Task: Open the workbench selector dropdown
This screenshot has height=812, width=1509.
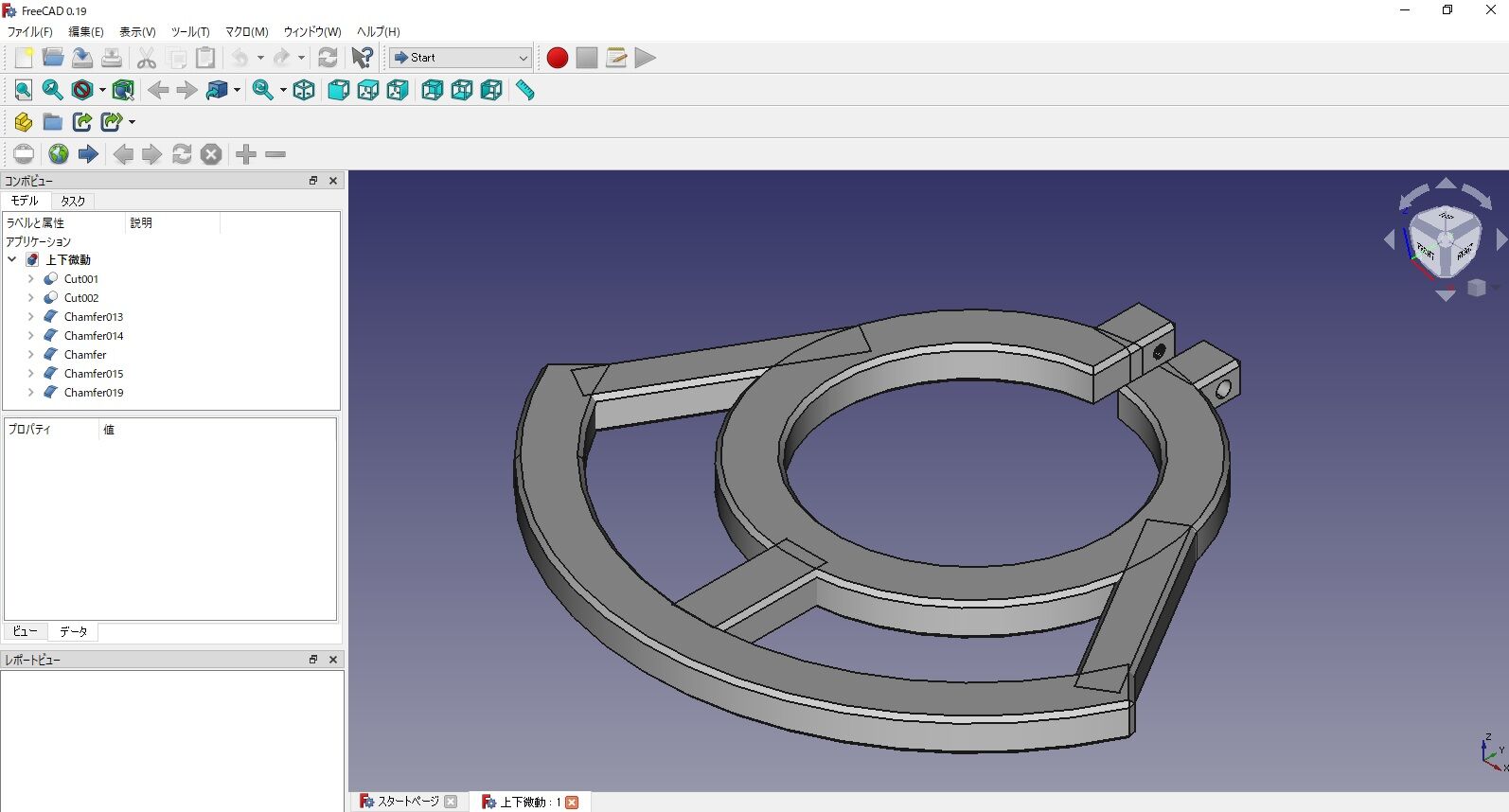Action: click(461, 58)
